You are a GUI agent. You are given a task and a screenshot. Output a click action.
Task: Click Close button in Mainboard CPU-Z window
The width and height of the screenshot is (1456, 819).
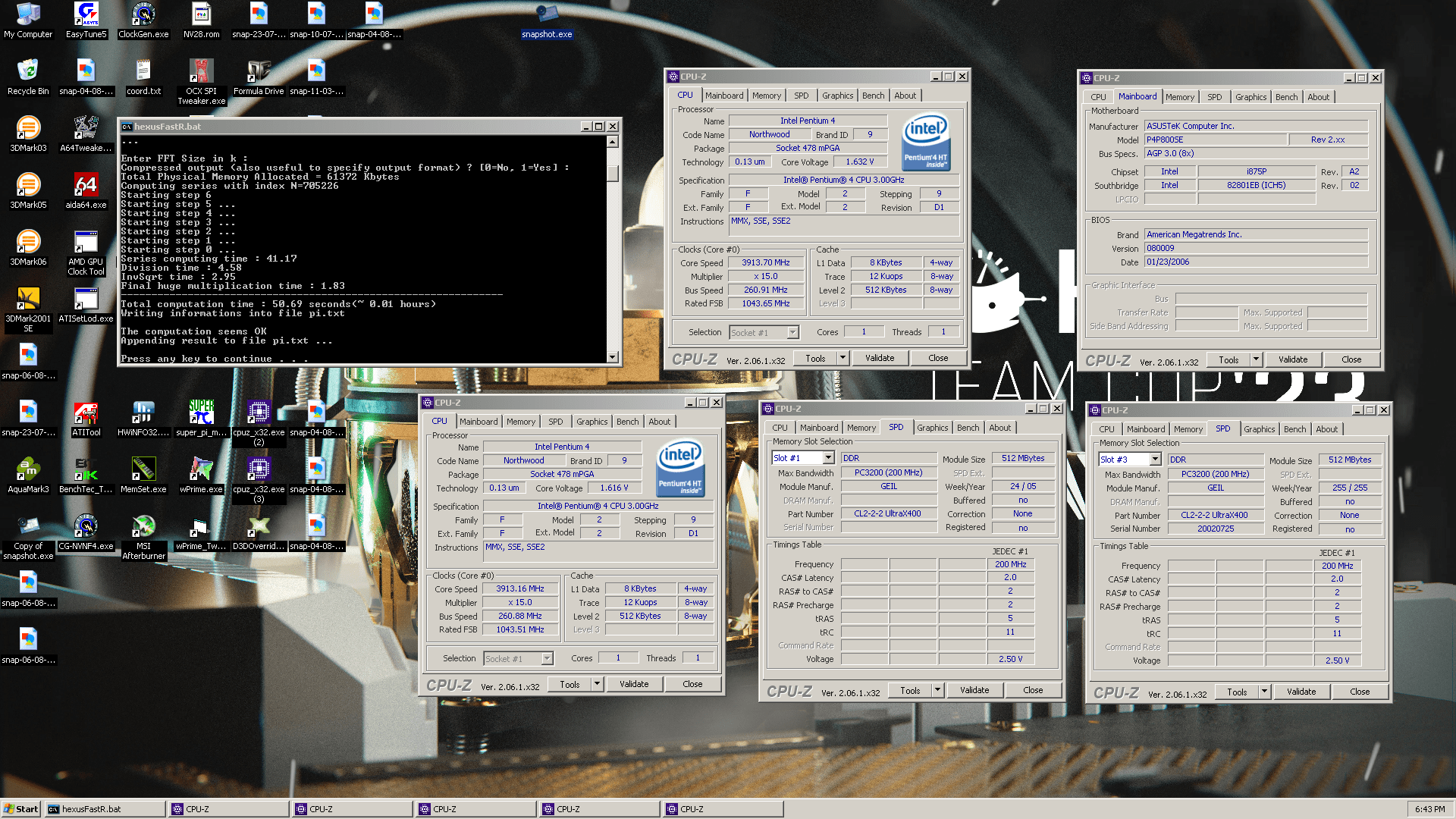[x=1351, y=359]
